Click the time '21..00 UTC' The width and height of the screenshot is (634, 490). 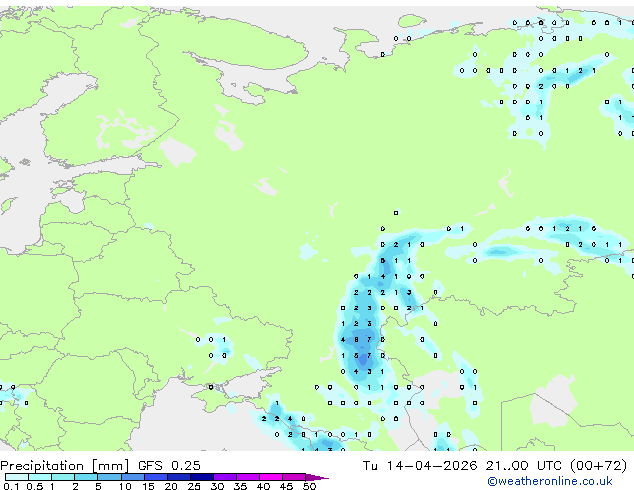(x=523, y=466)
